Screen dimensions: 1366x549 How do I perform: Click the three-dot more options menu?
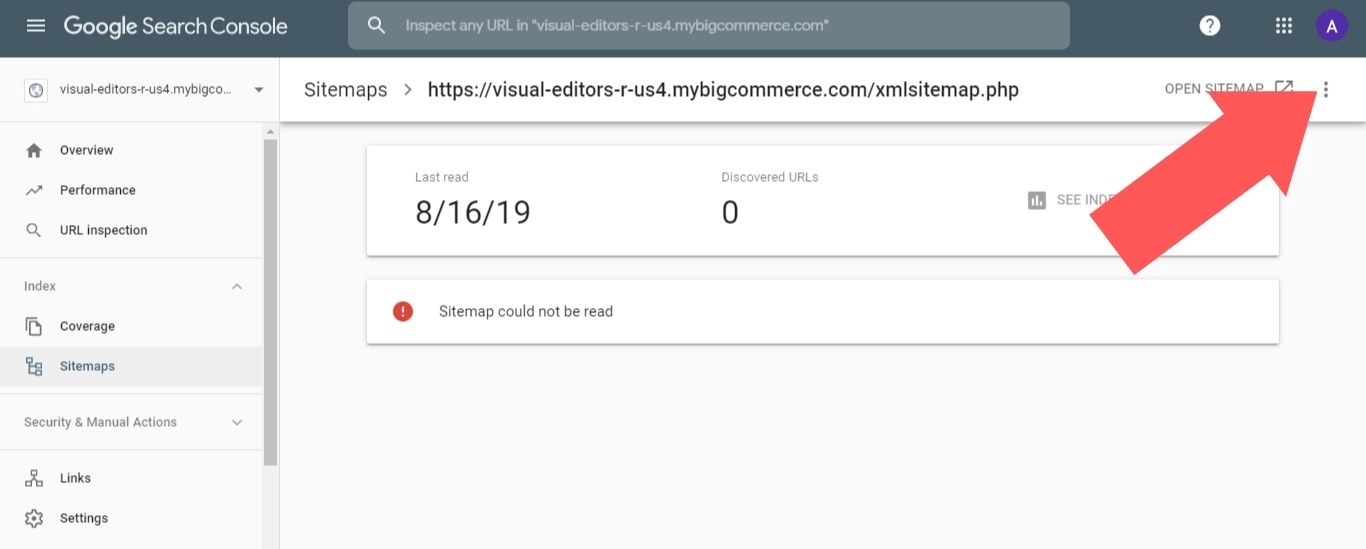1326,90
